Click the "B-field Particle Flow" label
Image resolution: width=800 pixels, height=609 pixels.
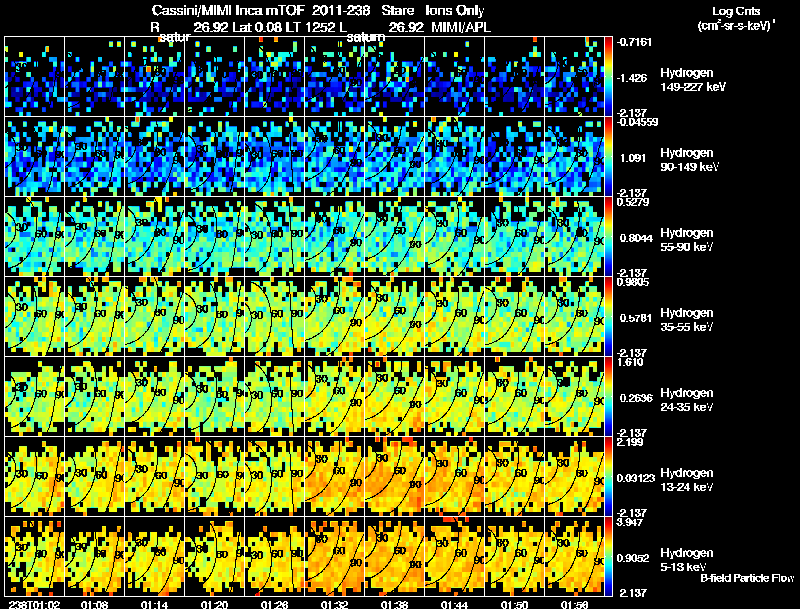747,578
